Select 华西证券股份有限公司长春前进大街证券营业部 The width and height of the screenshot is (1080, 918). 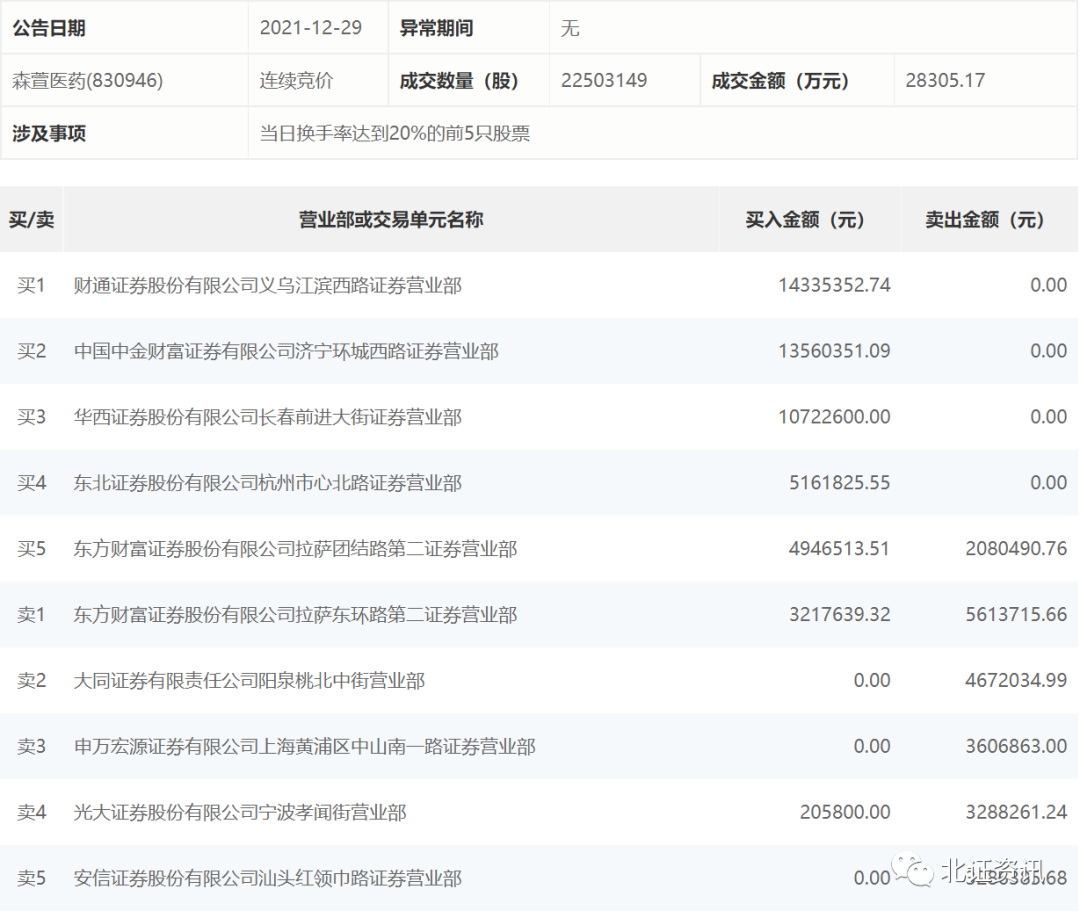pyautogui.click(x=268, y=417)
